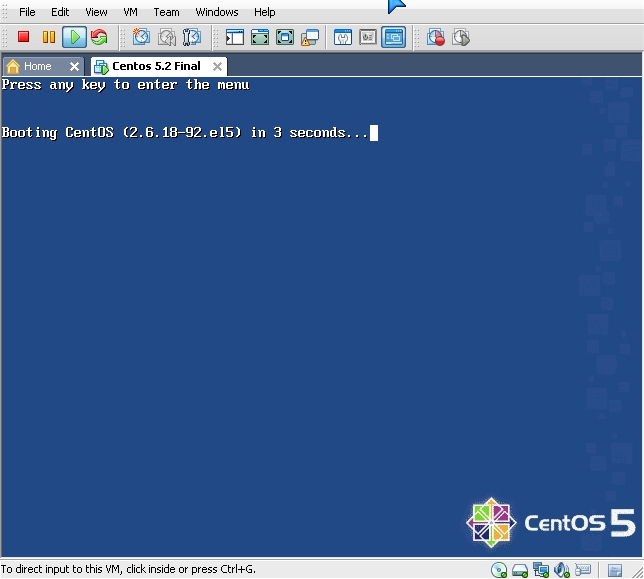
Task: Click the message log icon in status bar
Action: (x=615, y=570)
